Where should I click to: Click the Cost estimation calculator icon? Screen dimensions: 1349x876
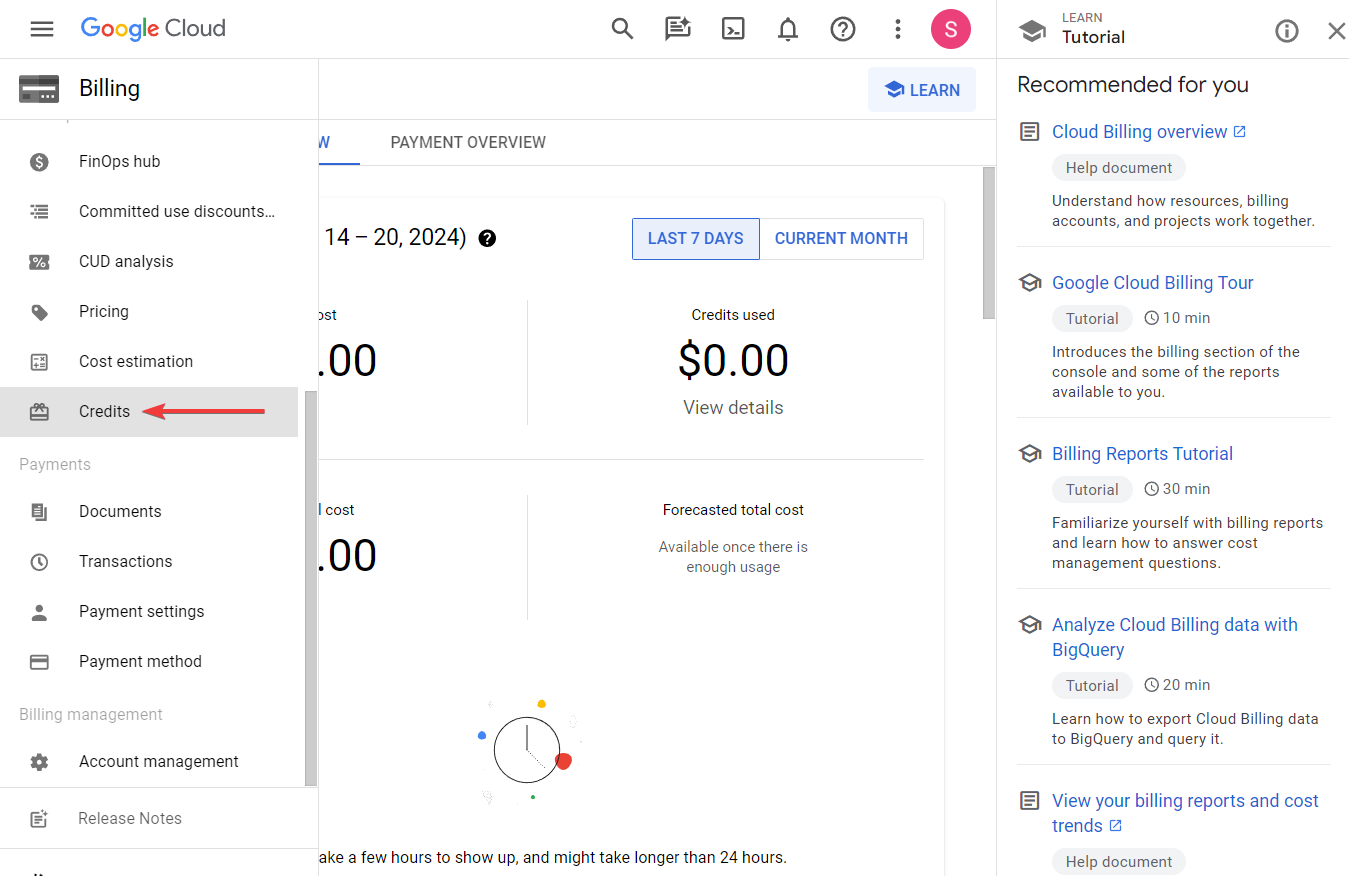(x=39, y=361)
